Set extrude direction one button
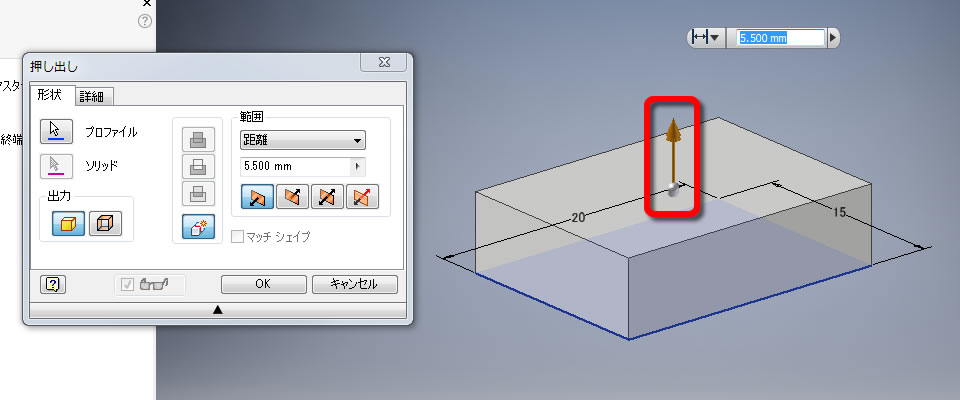The width and height of the screenshot is (960, 400). [x=257, y=197]
